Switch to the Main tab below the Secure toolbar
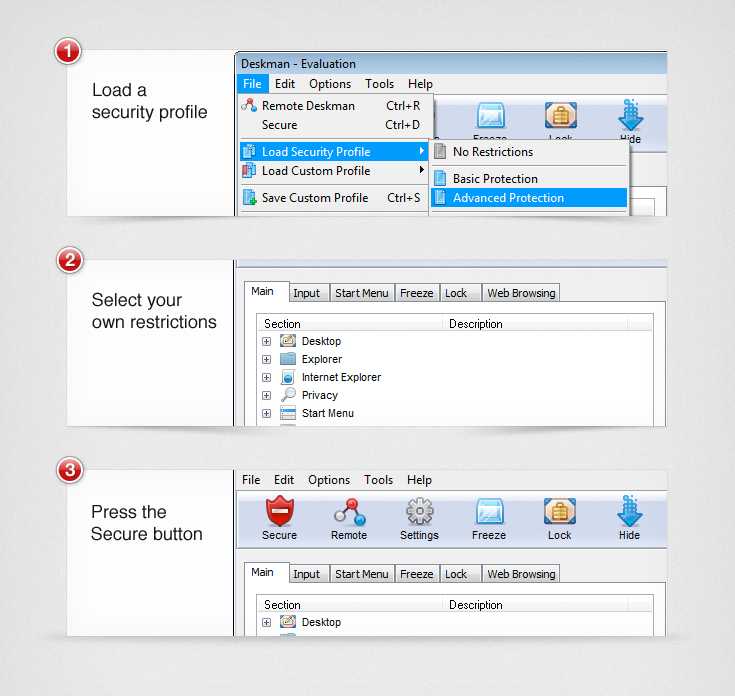This screenshot has width=735, height=696. point(266,572)
